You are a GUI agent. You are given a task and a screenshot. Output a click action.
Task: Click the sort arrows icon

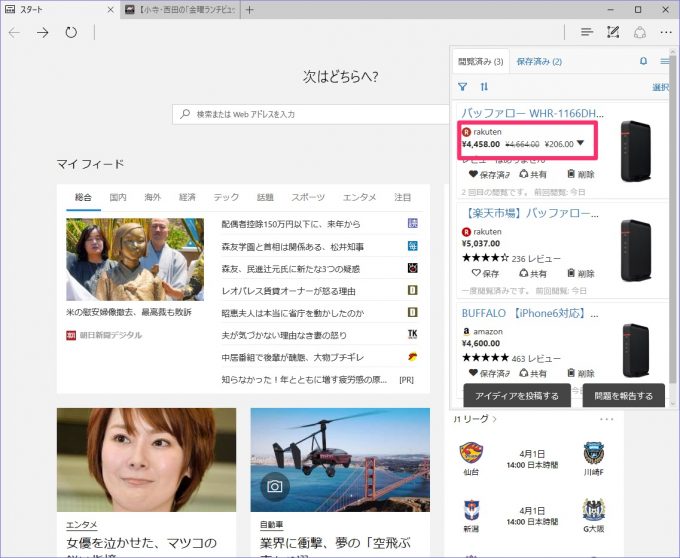(484, 87)
